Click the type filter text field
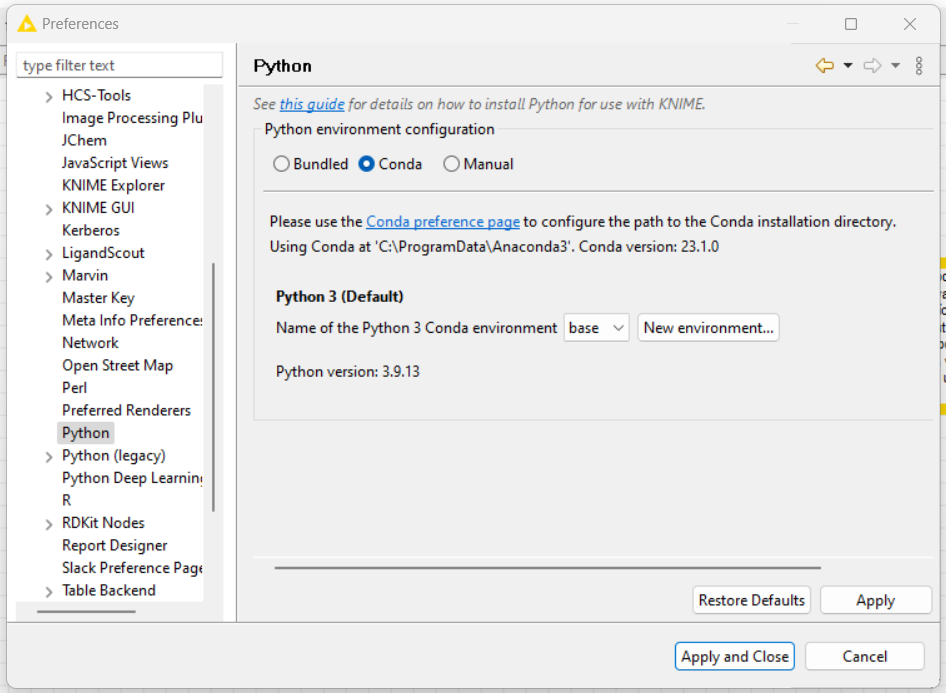The height and width of the screenshot is (693, 946). (x=119, y=65)
